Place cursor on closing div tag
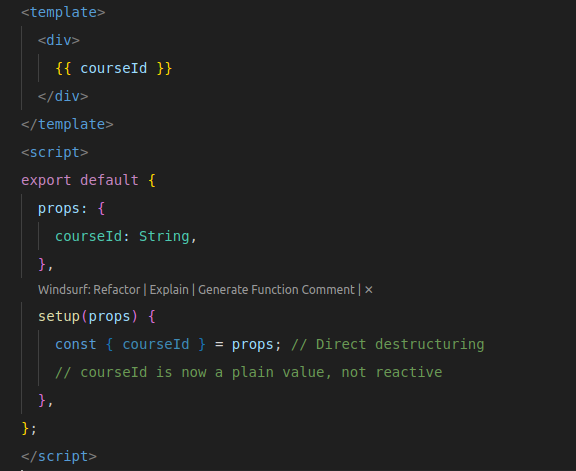This screenshot has height=471, width=576. [63, 96]
